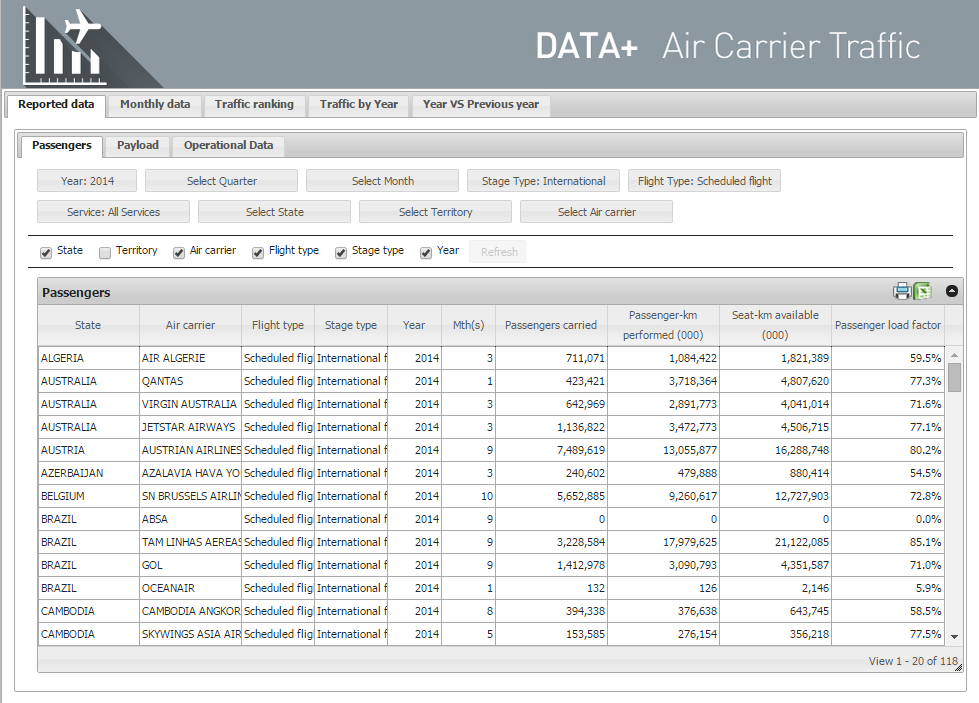Toggle the Year checkbox
The height and width of the screenshot is (703, 979).
click(426, 252)
